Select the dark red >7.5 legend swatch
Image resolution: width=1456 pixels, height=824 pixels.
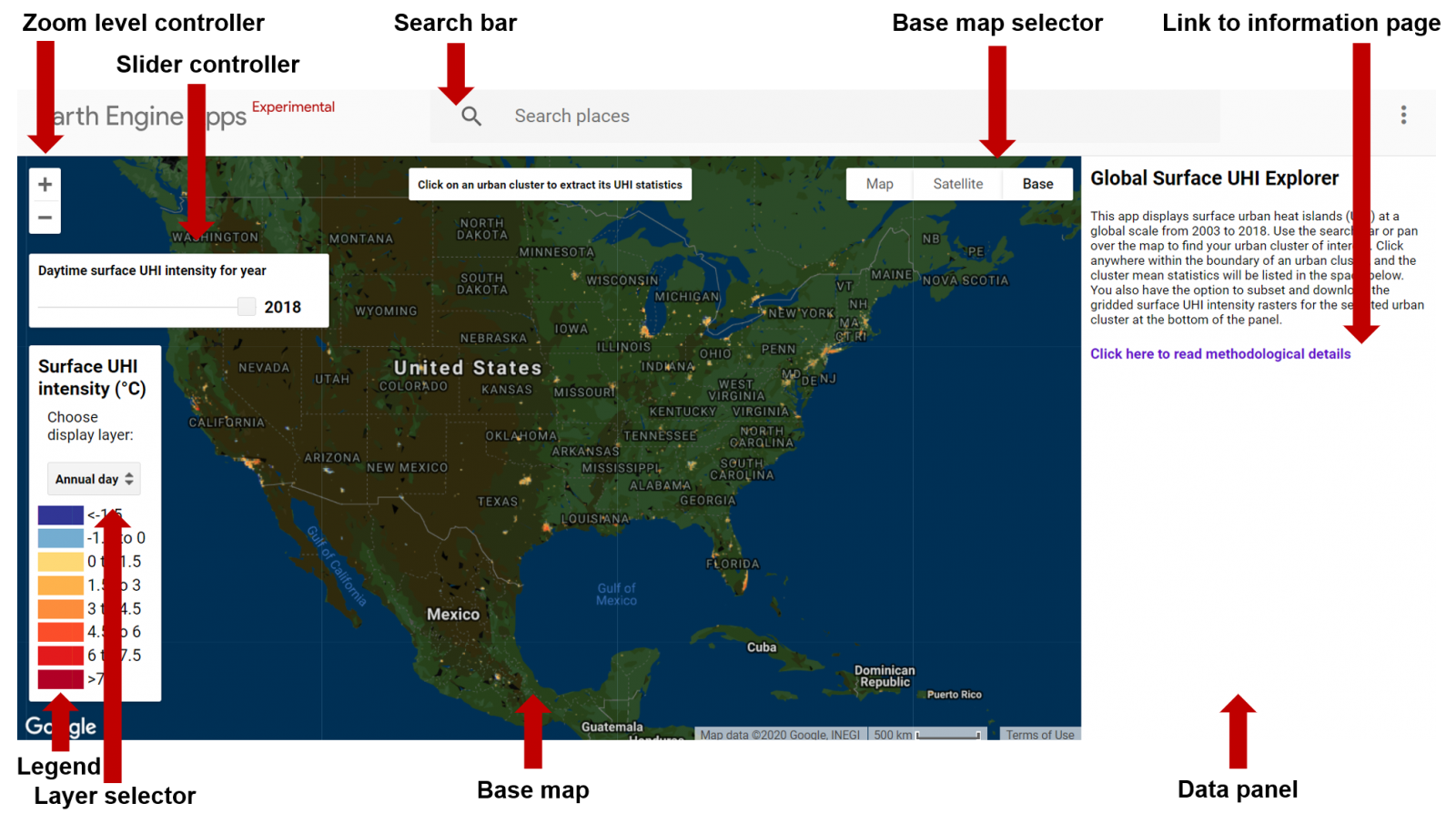(x=59, y=678)
